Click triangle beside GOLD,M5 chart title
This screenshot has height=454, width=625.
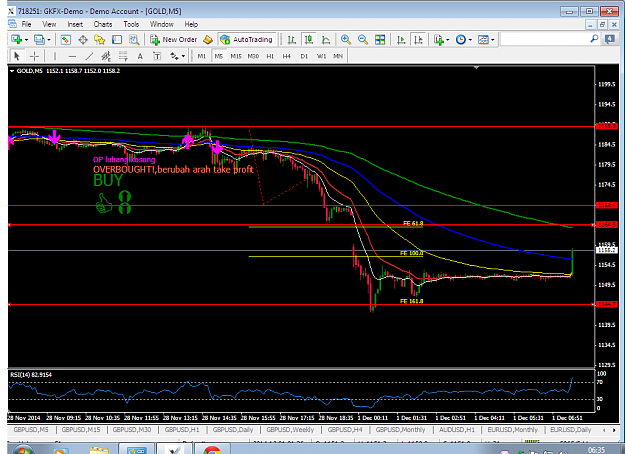(x=12, y=71)
